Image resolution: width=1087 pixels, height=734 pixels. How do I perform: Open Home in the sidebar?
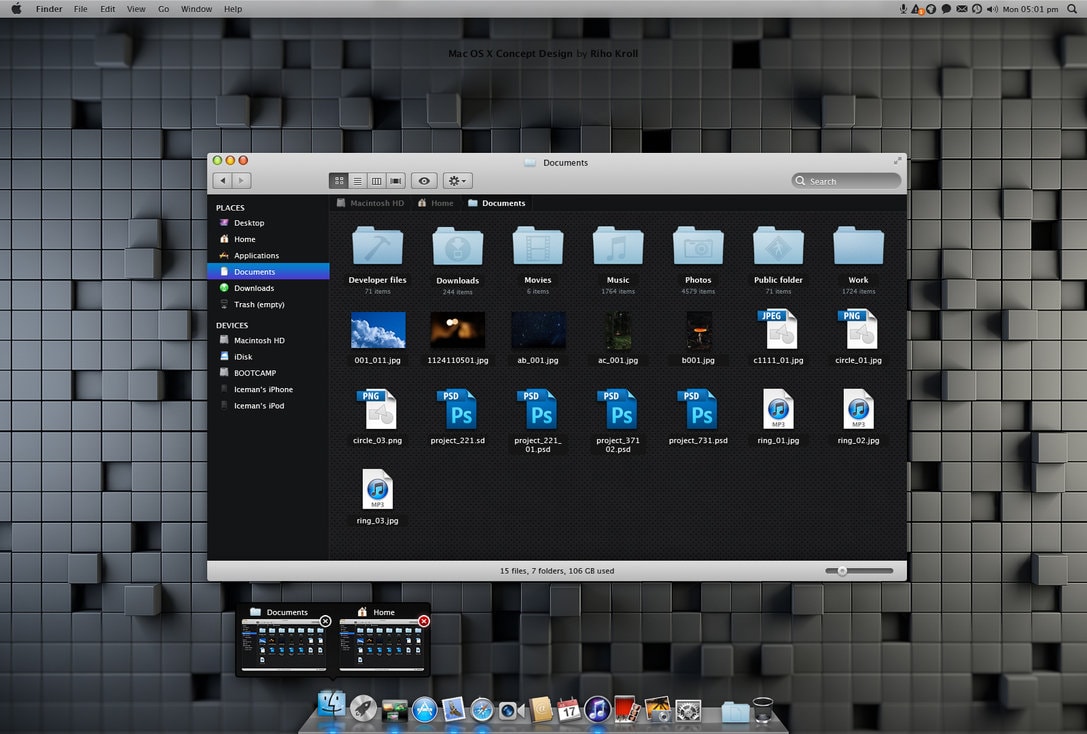coord(268,239)
